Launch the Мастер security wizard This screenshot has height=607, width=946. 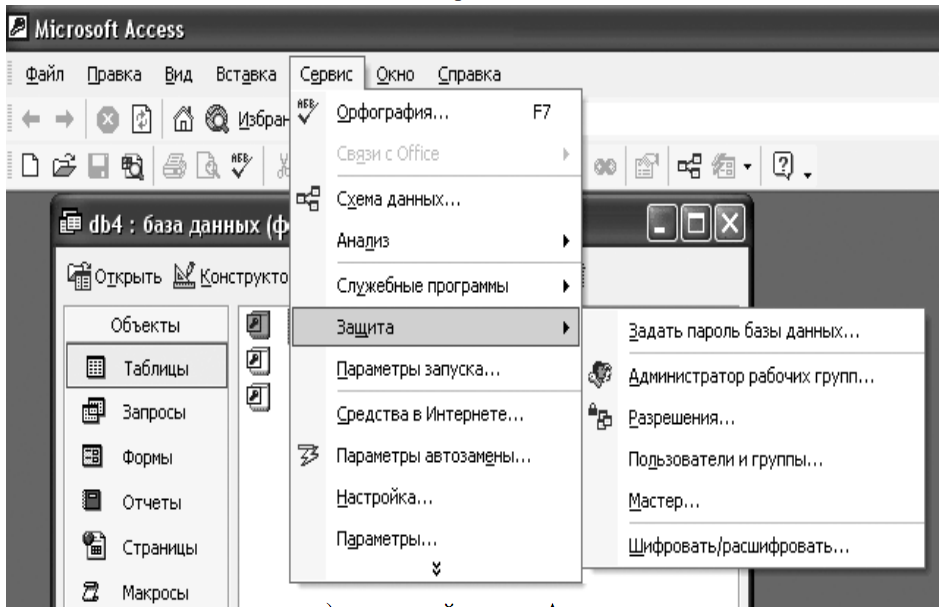click(754, 501)
